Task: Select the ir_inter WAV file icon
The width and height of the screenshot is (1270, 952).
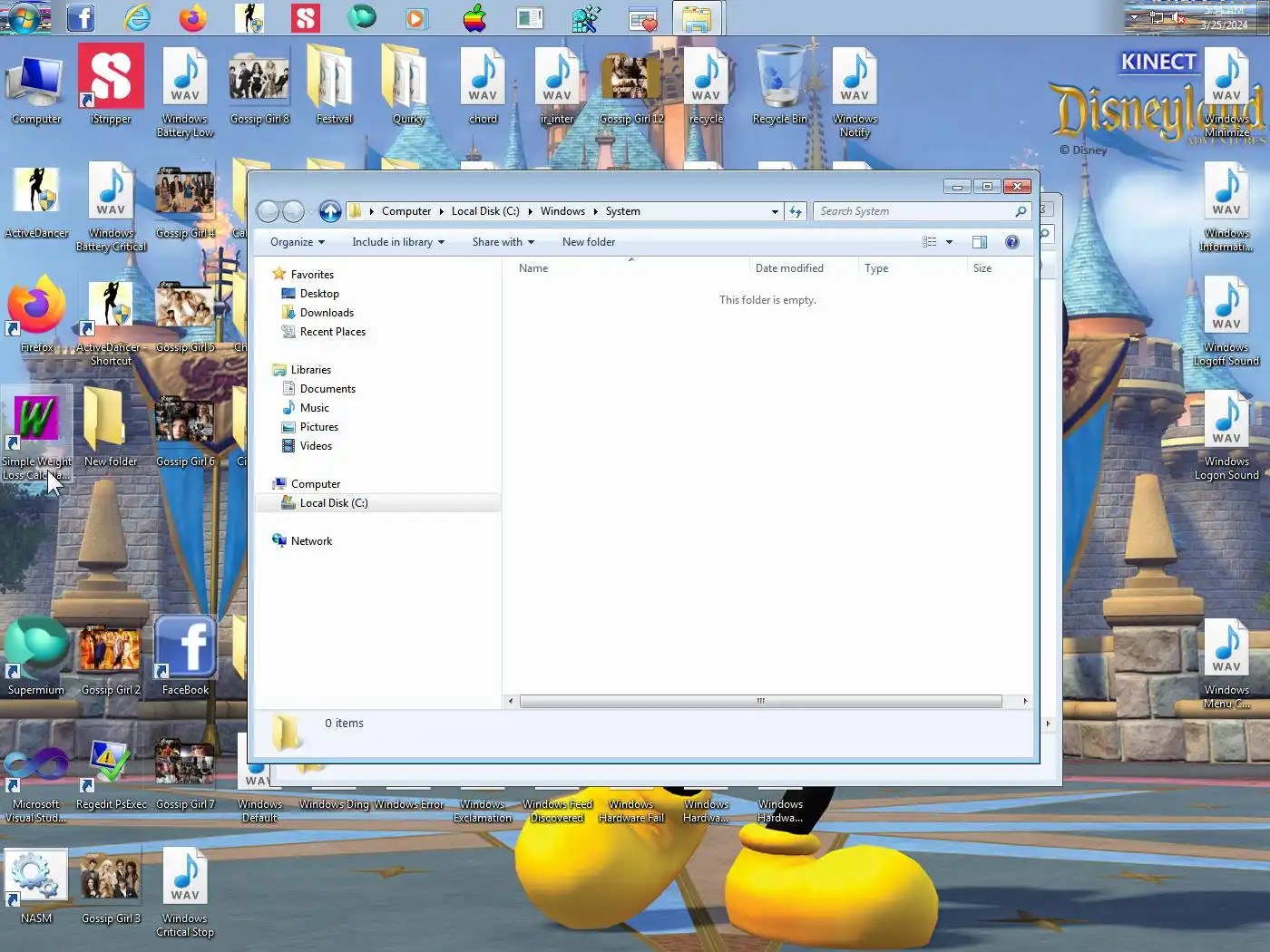Action: pos(557,86)
